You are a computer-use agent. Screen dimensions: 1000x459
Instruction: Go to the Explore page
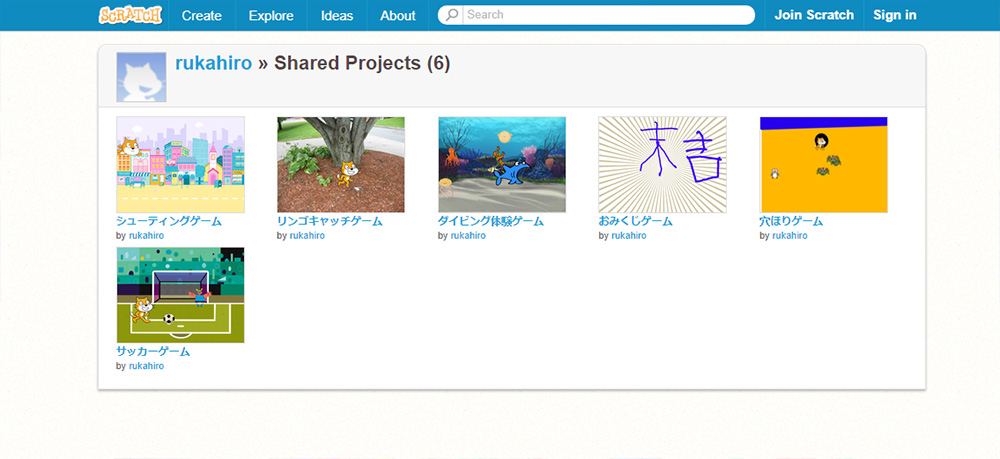[271, 15]
